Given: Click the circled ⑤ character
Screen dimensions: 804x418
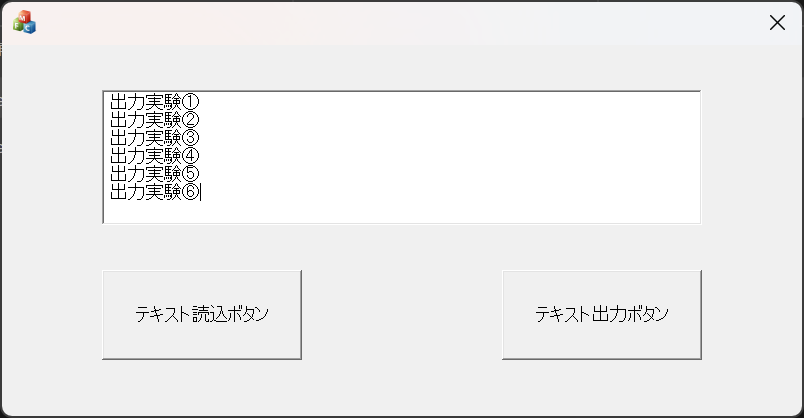Looking at the screenshot, I should pyautogui.click(x=191, y=173).
